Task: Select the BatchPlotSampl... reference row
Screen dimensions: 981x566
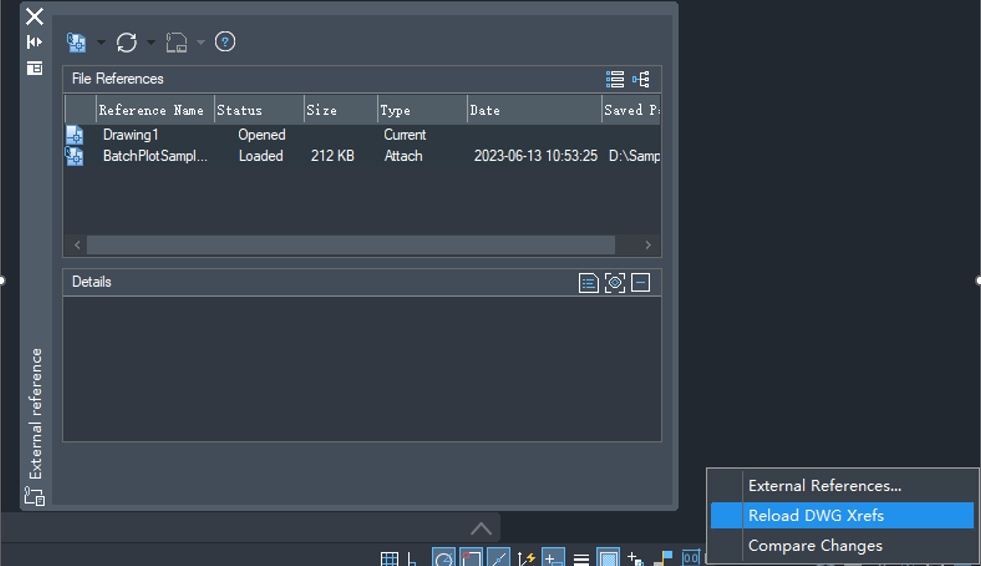Action: [155, 156]
